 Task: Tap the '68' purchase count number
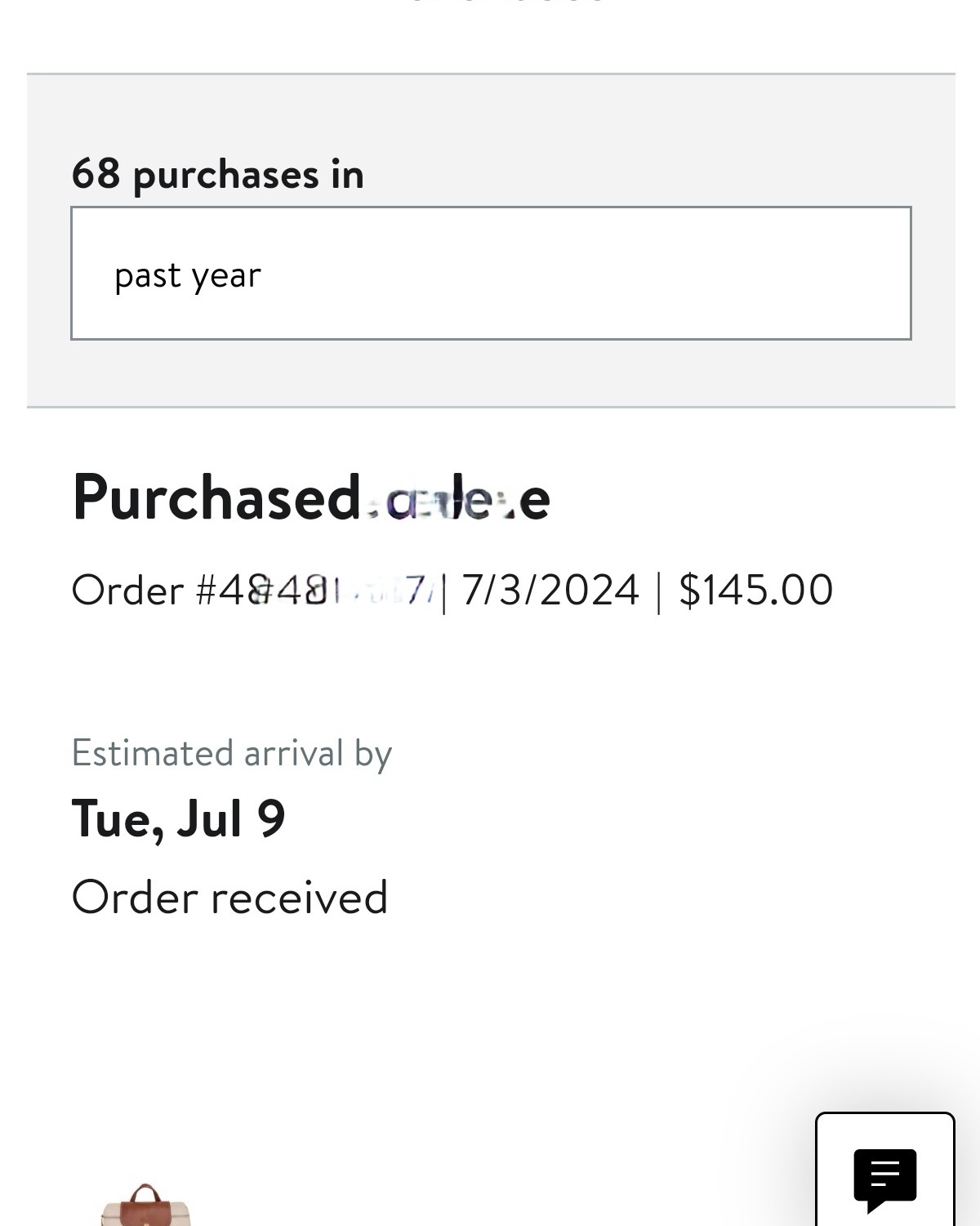pos(96,174)
